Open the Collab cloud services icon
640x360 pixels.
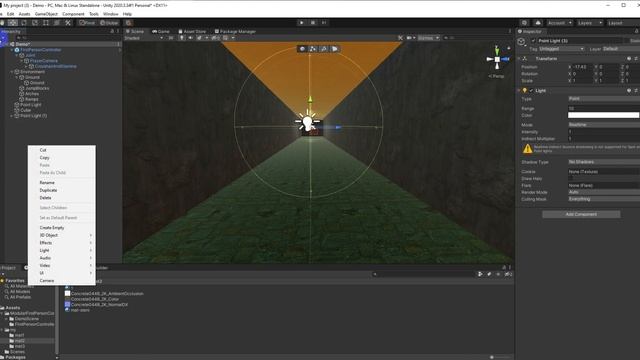538,23
